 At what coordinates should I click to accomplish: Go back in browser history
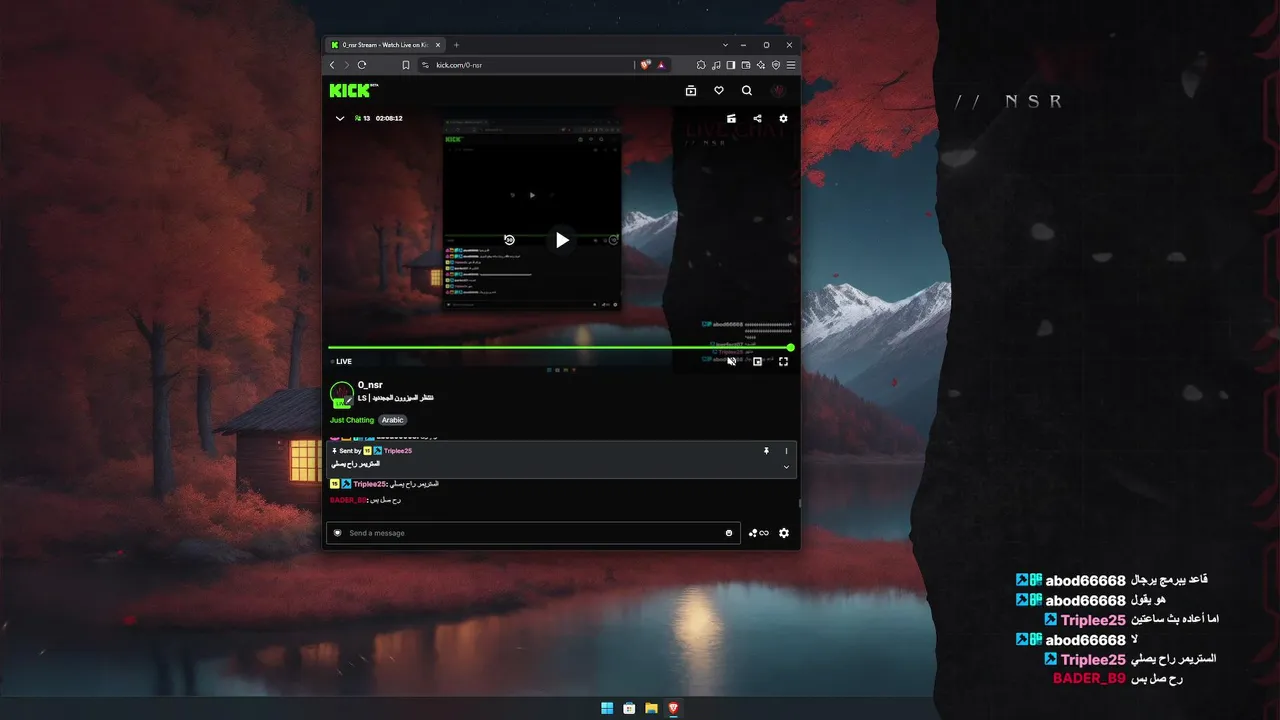click(x=332, y=65)
